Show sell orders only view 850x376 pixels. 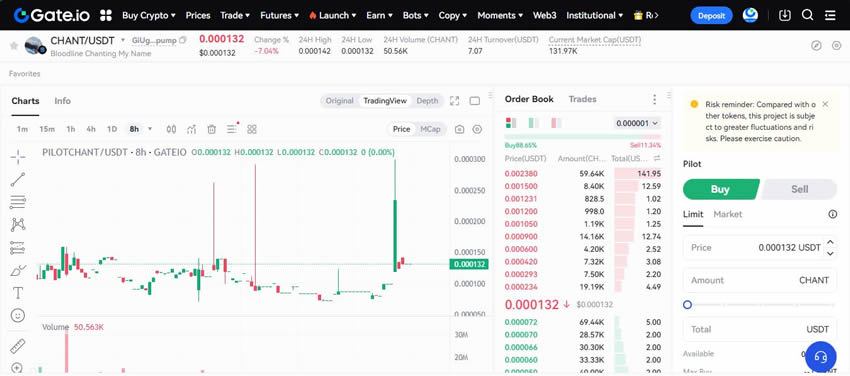tap(556, 123)
